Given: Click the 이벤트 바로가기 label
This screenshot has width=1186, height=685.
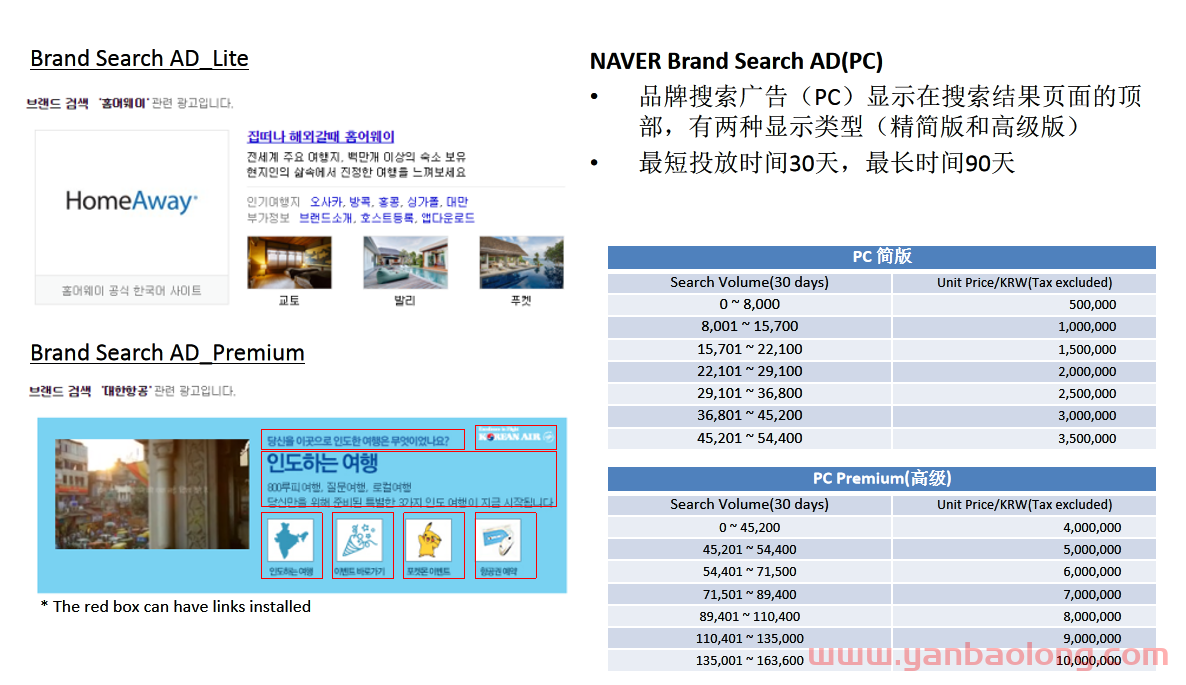Looking at the screenshot, I should (x=360, y=572).
